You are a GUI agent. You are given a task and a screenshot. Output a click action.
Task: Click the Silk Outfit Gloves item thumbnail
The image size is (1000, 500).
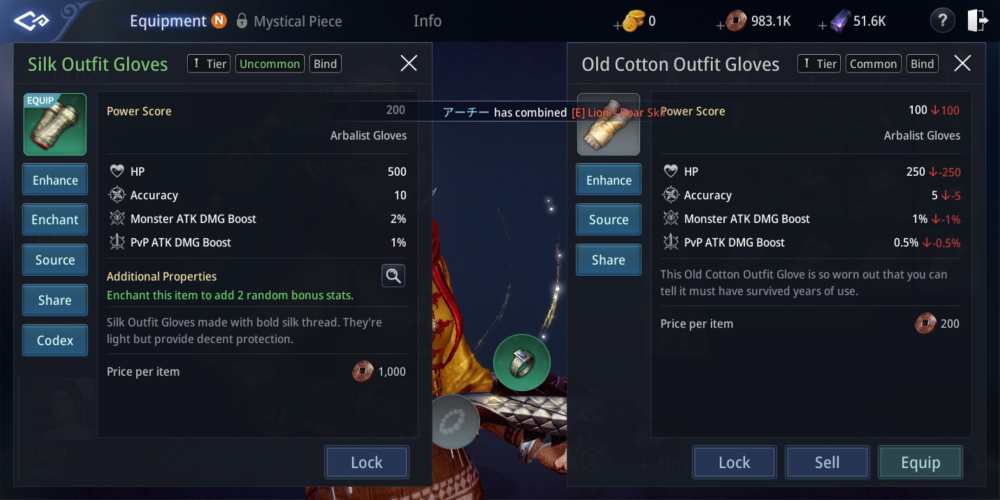point(55,124)
